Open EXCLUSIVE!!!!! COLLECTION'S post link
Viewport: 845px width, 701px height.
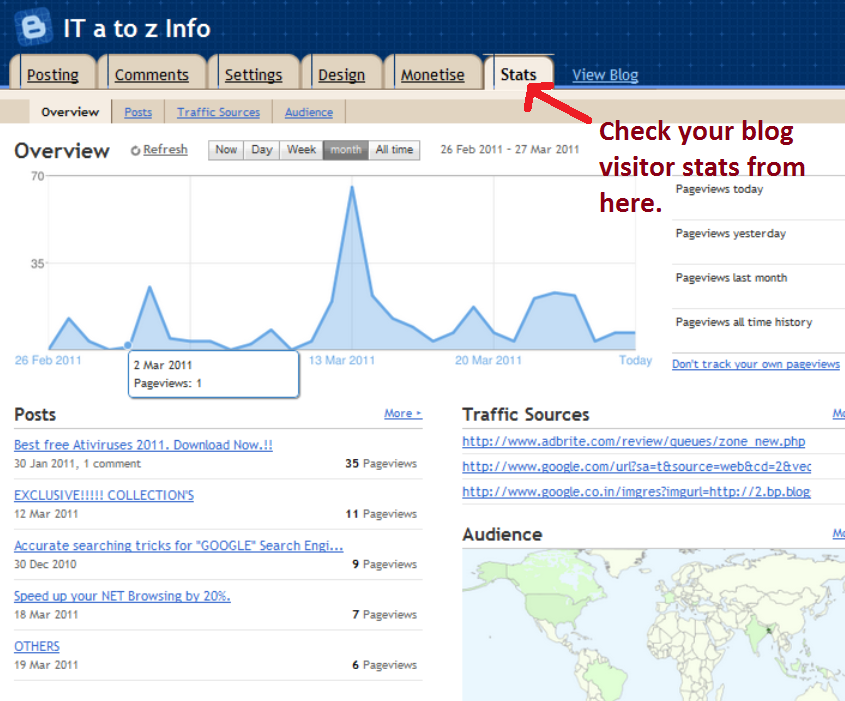(x=104, y=495)
